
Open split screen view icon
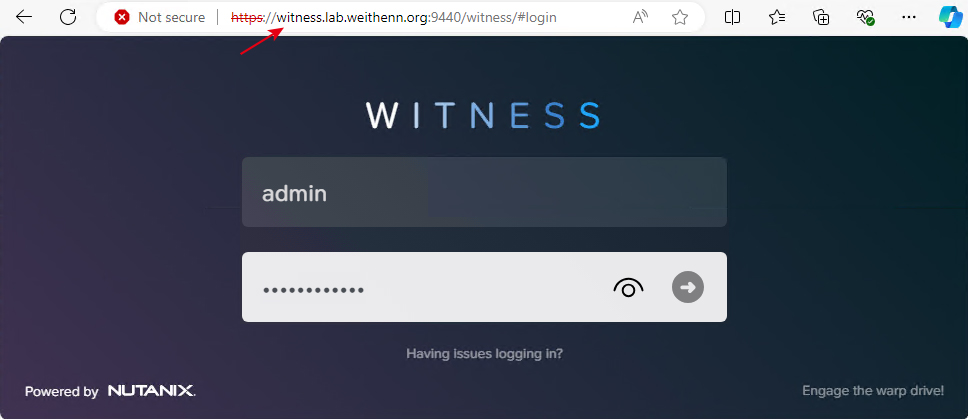[x=732, y=17]
